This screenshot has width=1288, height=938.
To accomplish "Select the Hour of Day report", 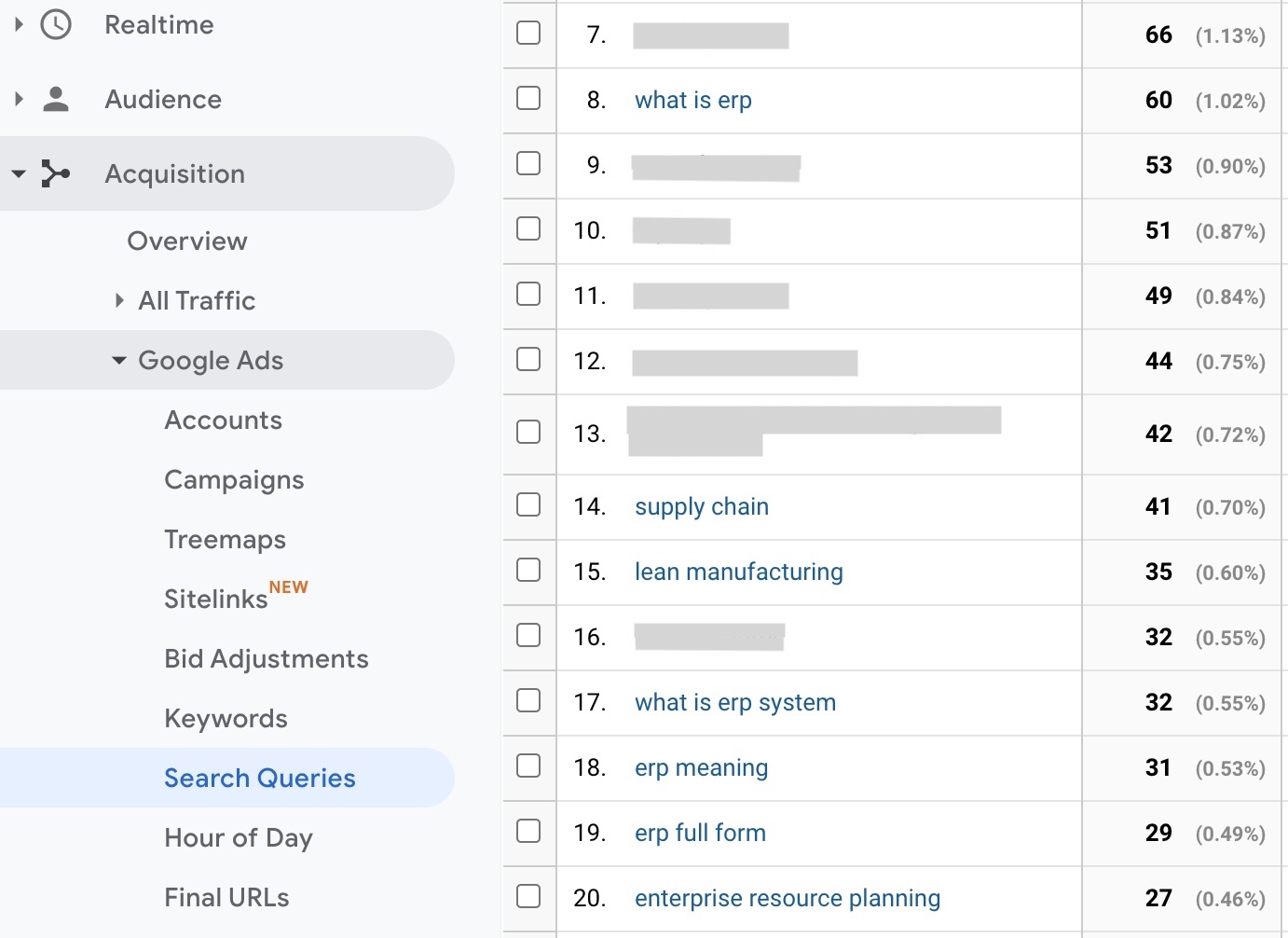I will pos(239,837).
